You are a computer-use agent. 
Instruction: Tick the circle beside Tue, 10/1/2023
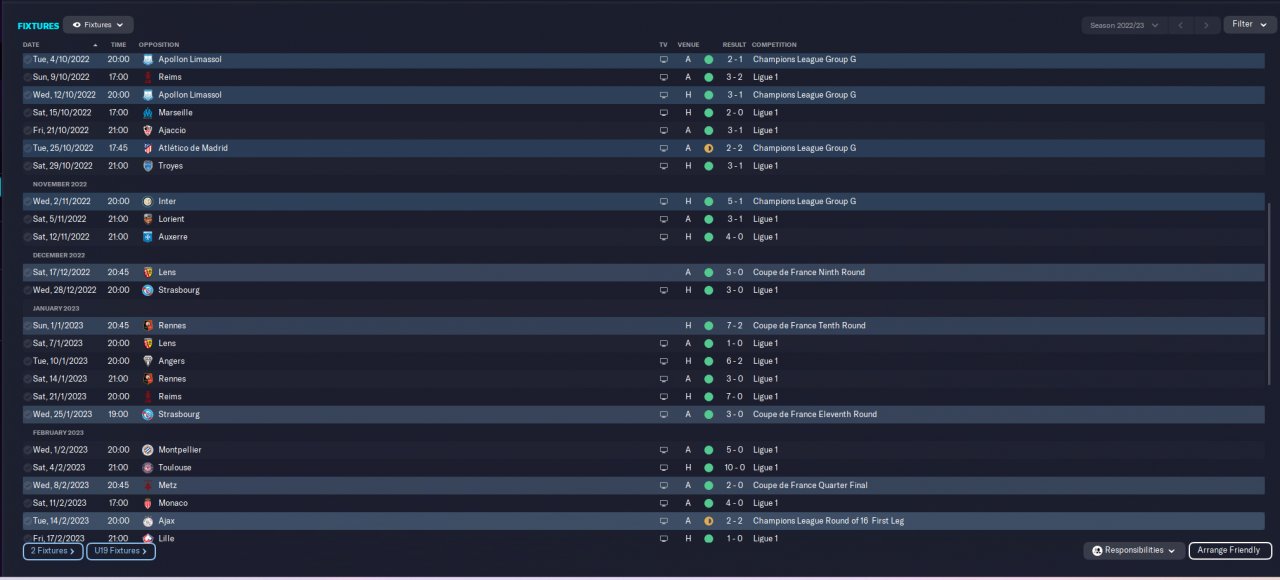(x=27, y=361)
